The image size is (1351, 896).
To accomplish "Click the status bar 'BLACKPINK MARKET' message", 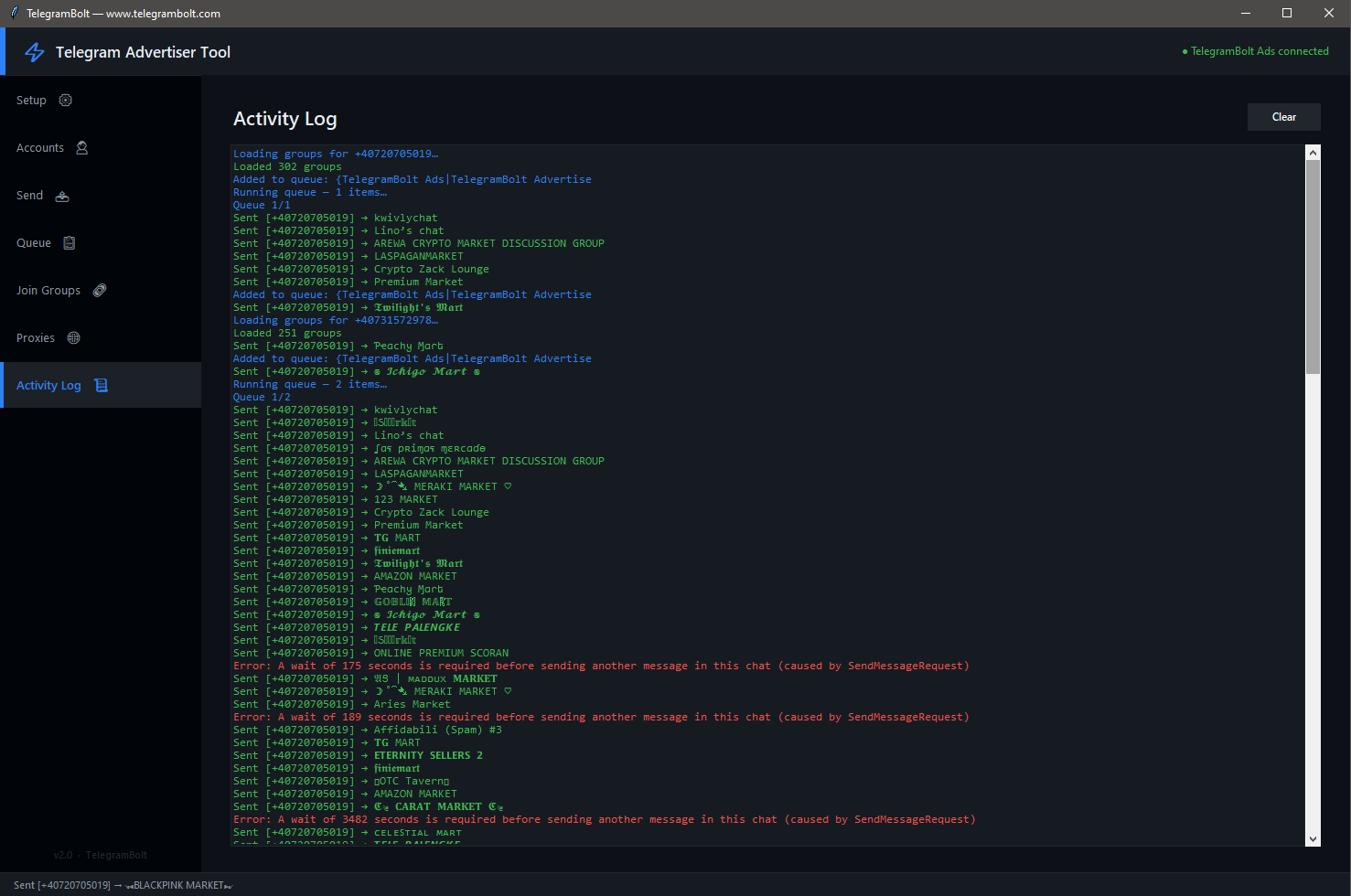I will coord(123,885).
